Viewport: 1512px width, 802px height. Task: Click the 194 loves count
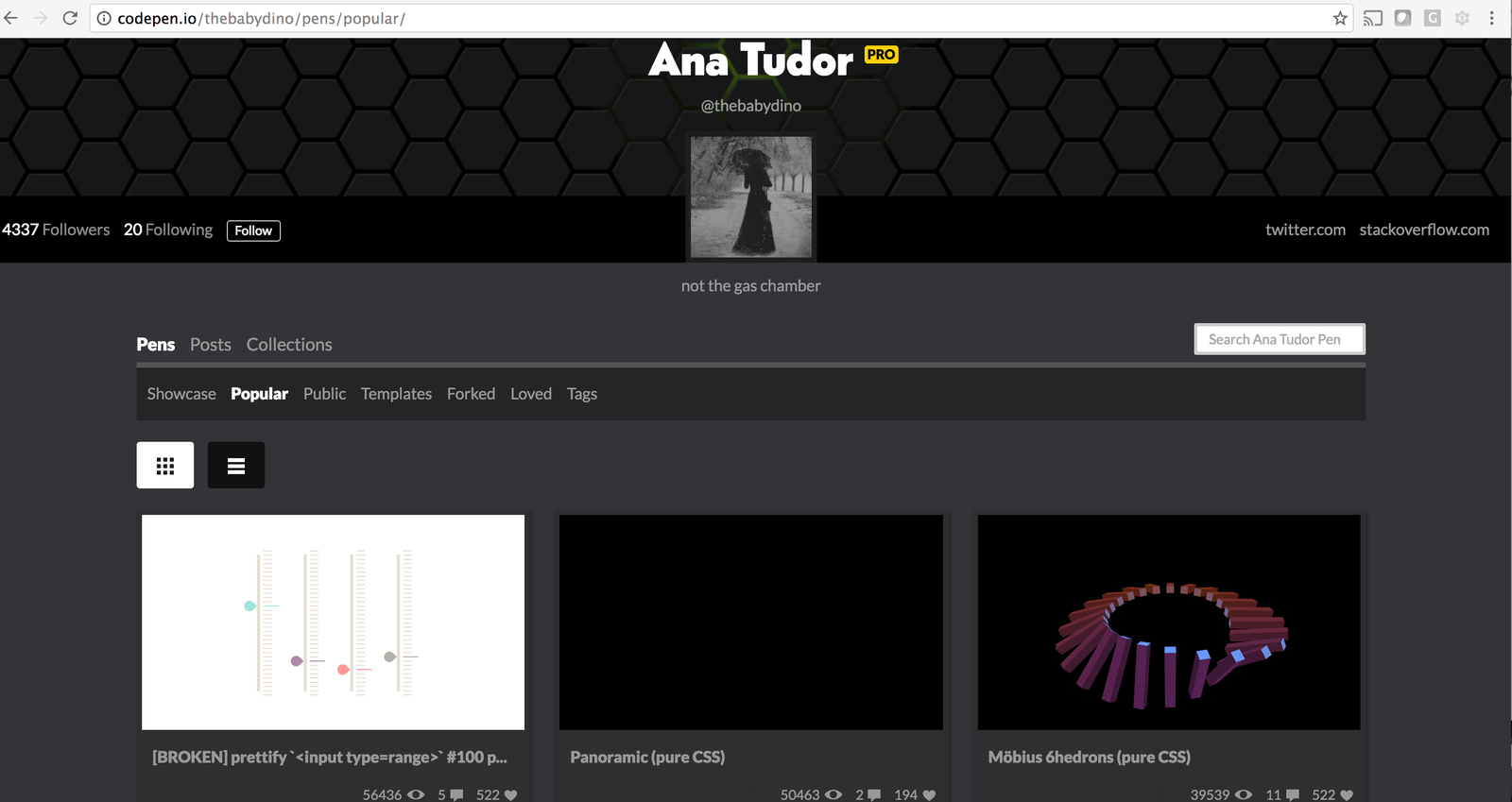pos(905,795)
